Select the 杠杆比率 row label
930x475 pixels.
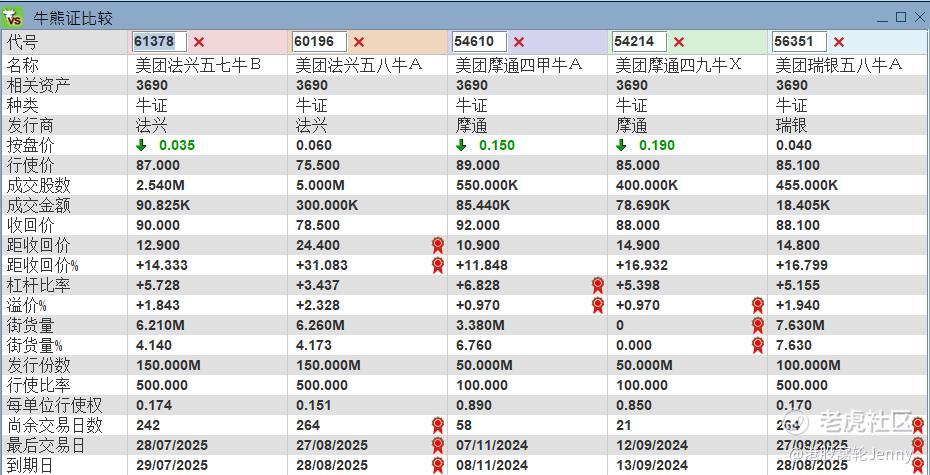point(38,285)
